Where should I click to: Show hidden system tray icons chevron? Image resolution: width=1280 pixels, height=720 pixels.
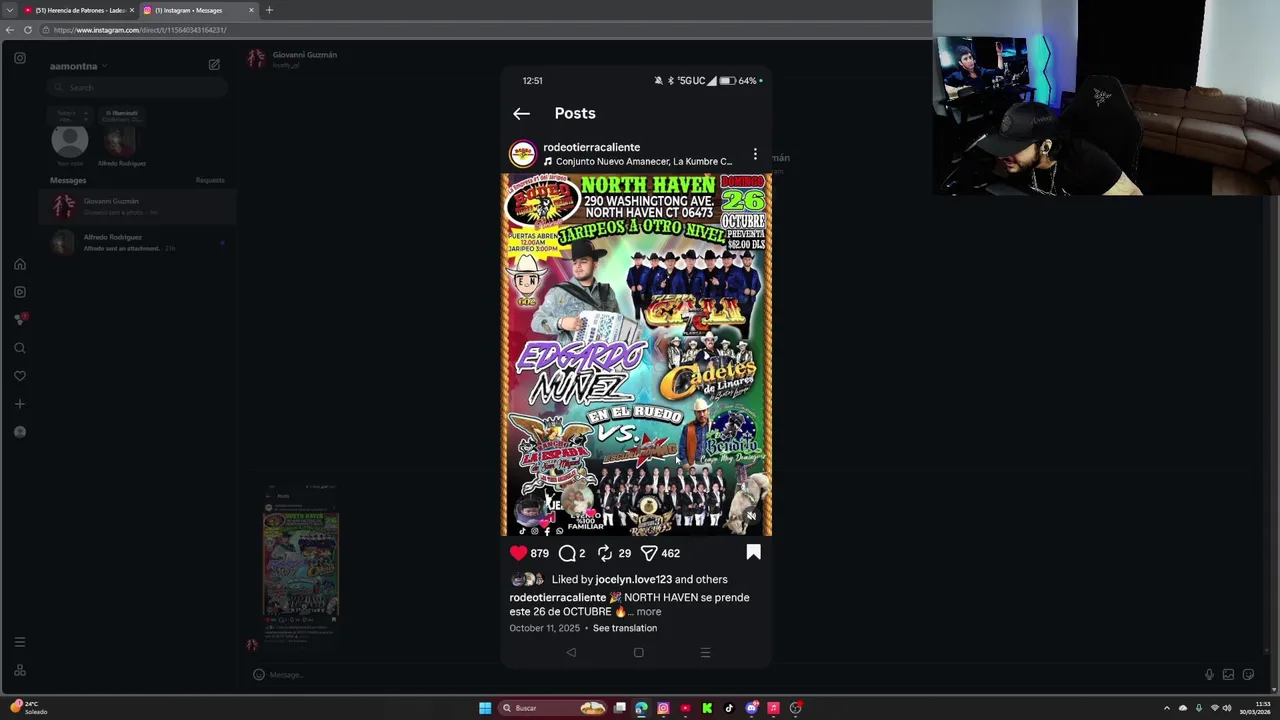[x=1166, y=708]
